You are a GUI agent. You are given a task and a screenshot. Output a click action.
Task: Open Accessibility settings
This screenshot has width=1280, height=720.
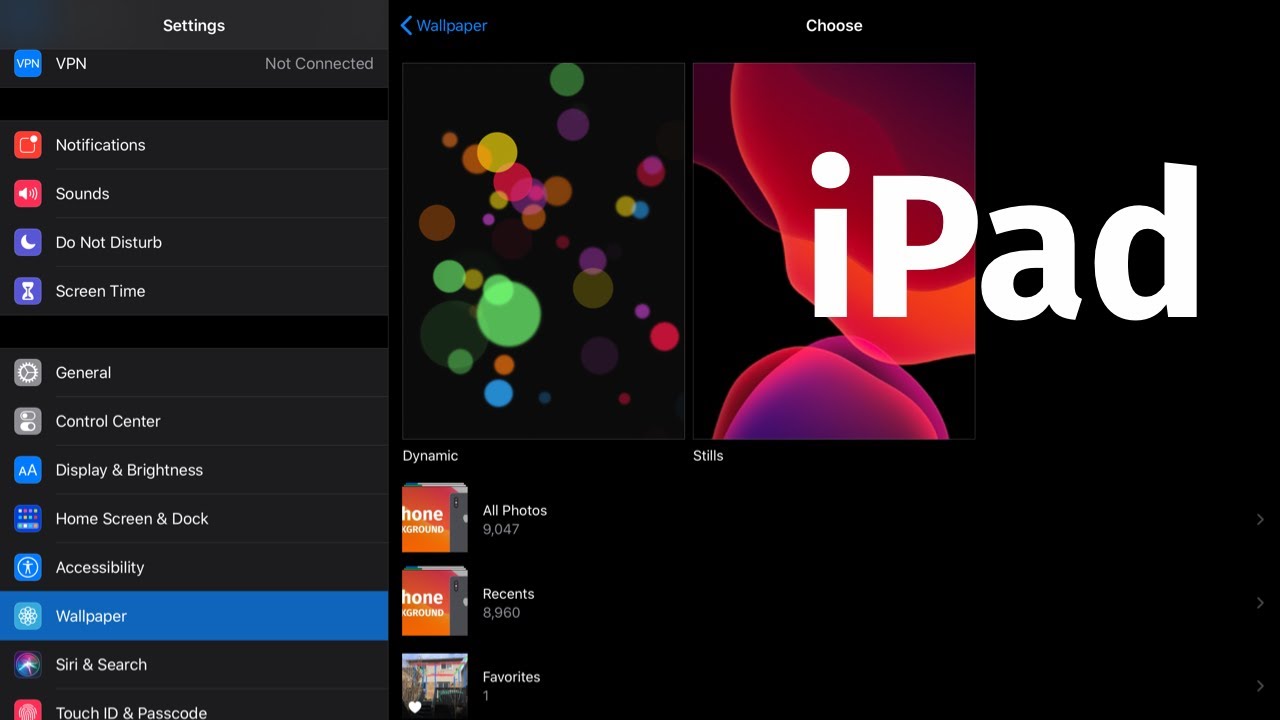tap(194, 567)
